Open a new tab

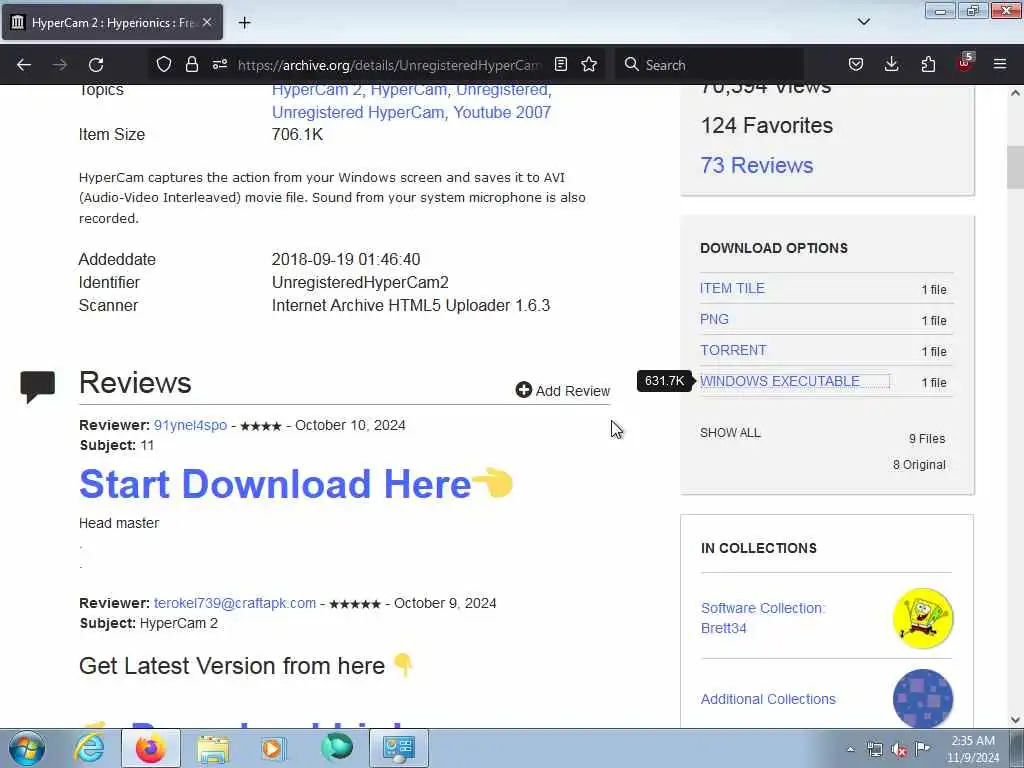pos(244,22)
